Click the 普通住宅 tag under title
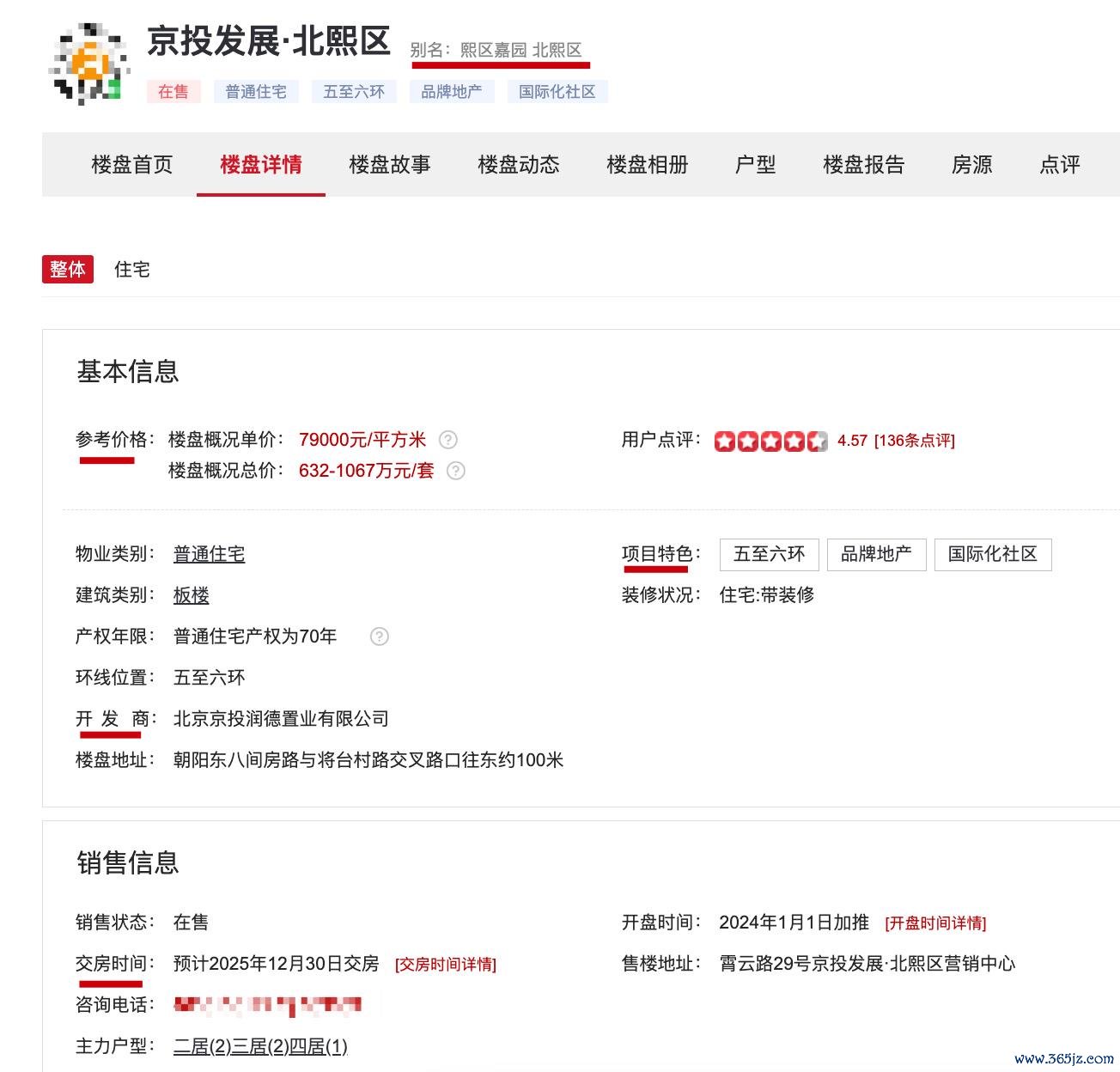Screen dimensions: 1120x1072 [x=256, y=92]
